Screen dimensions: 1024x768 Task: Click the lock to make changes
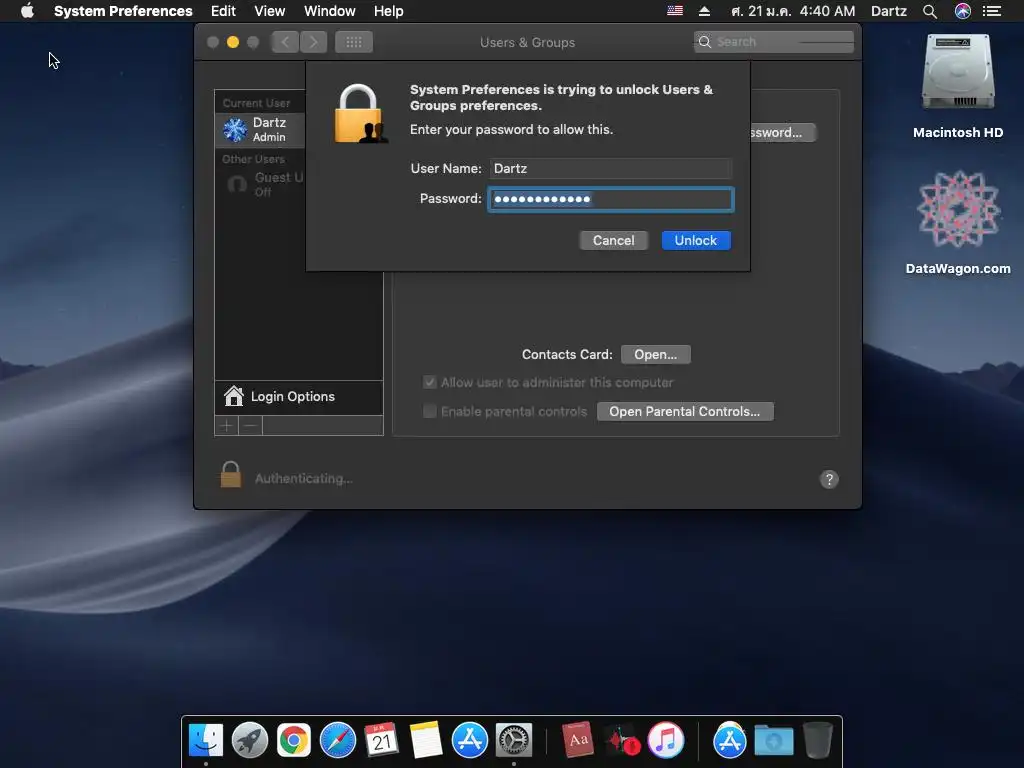tap(230, 475)
